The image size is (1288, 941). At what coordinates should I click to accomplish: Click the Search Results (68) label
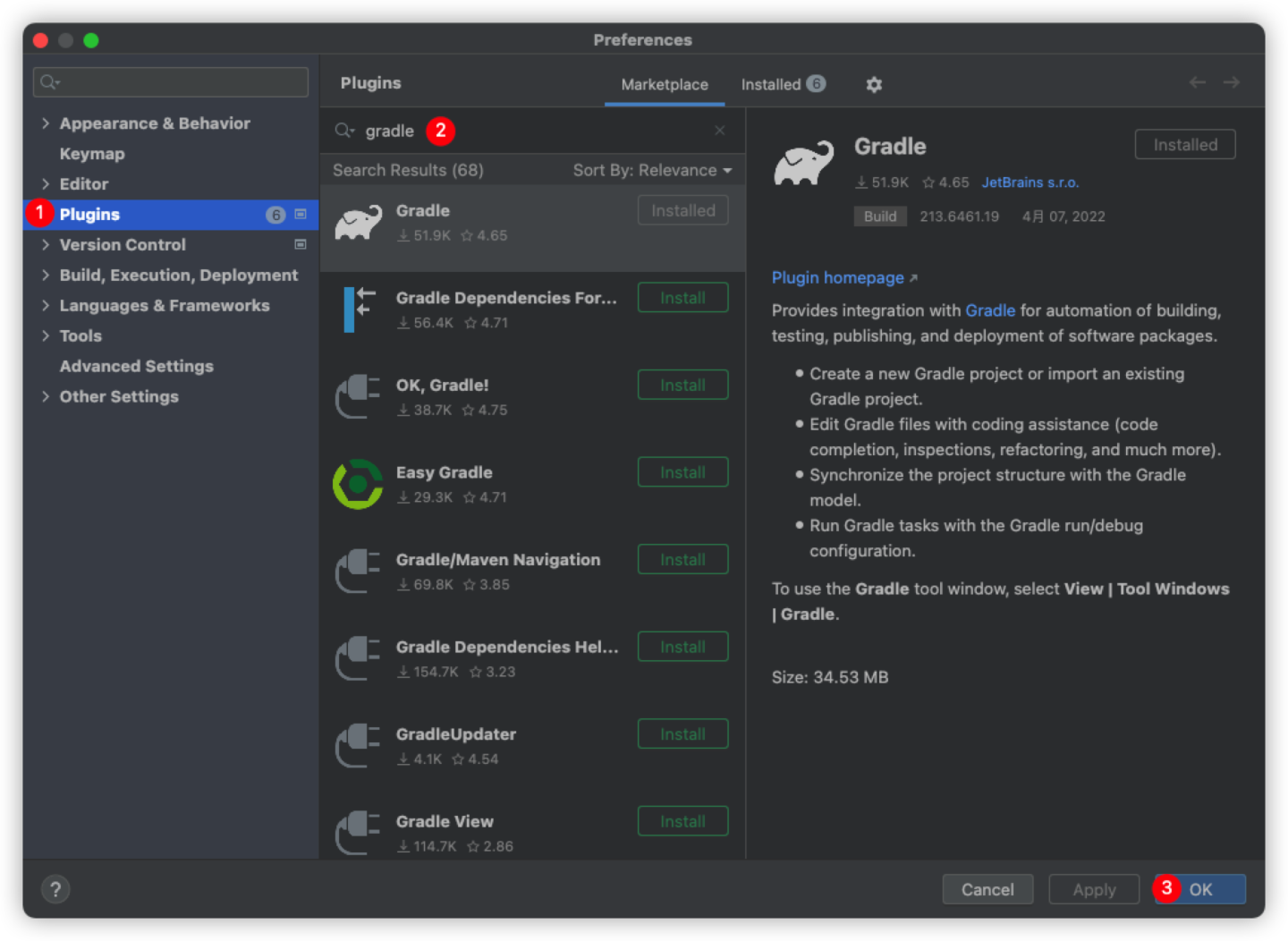pos(408,170)
